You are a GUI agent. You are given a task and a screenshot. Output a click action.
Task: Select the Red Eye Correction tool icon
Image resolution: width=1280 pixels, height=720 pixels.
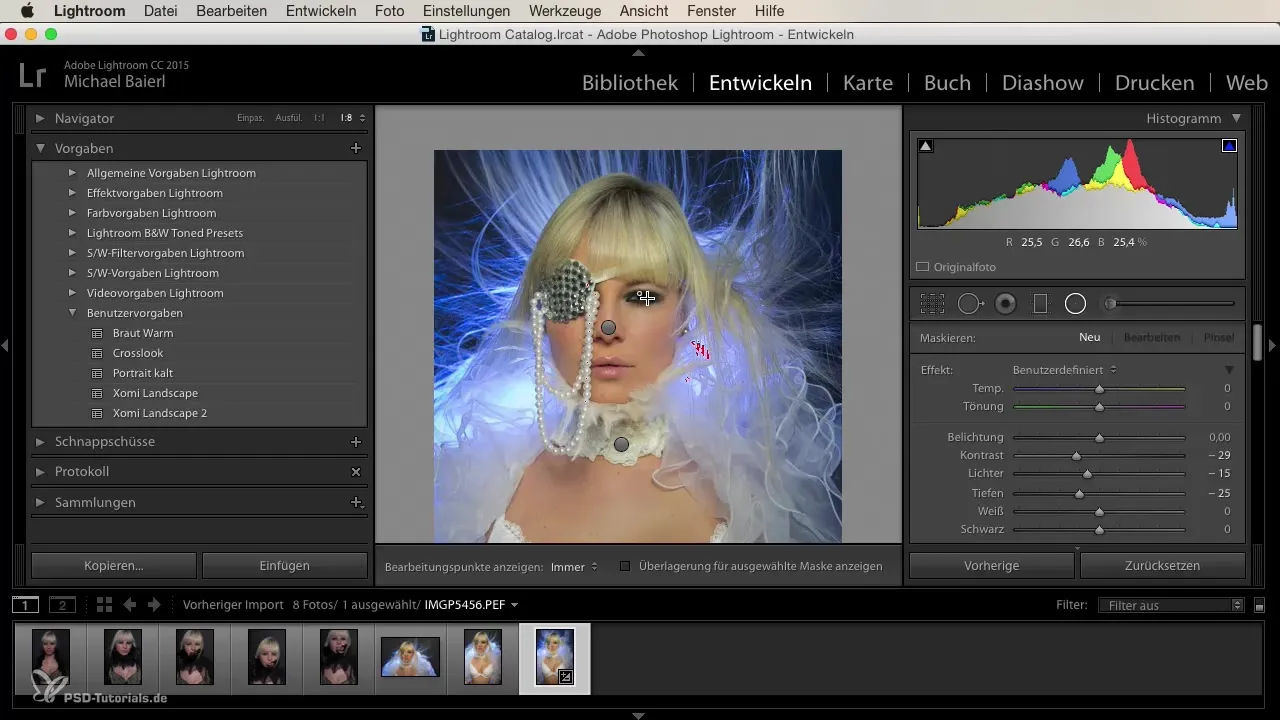click(x=1006, y=304)
